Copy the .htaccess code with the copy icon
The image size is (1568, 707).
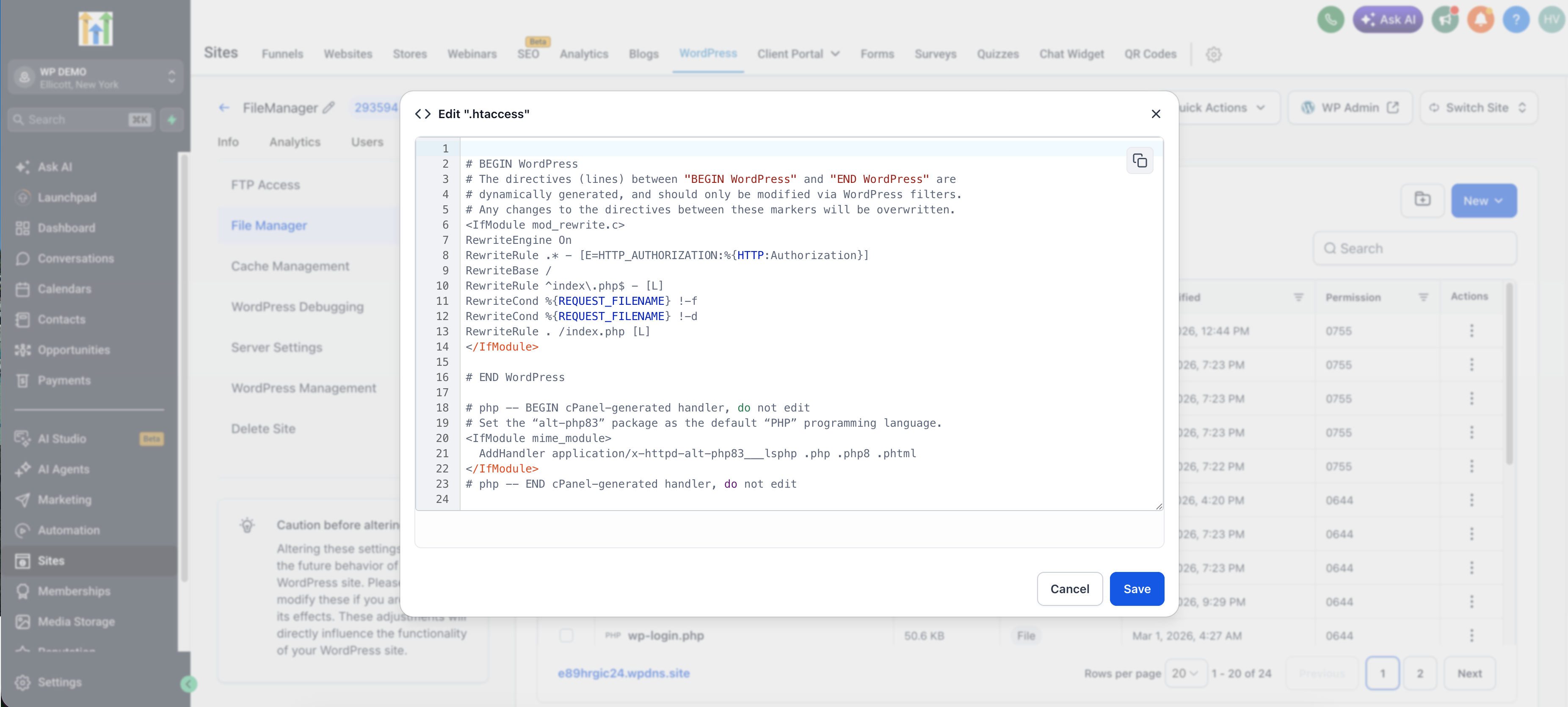(x=1140, y=161)
